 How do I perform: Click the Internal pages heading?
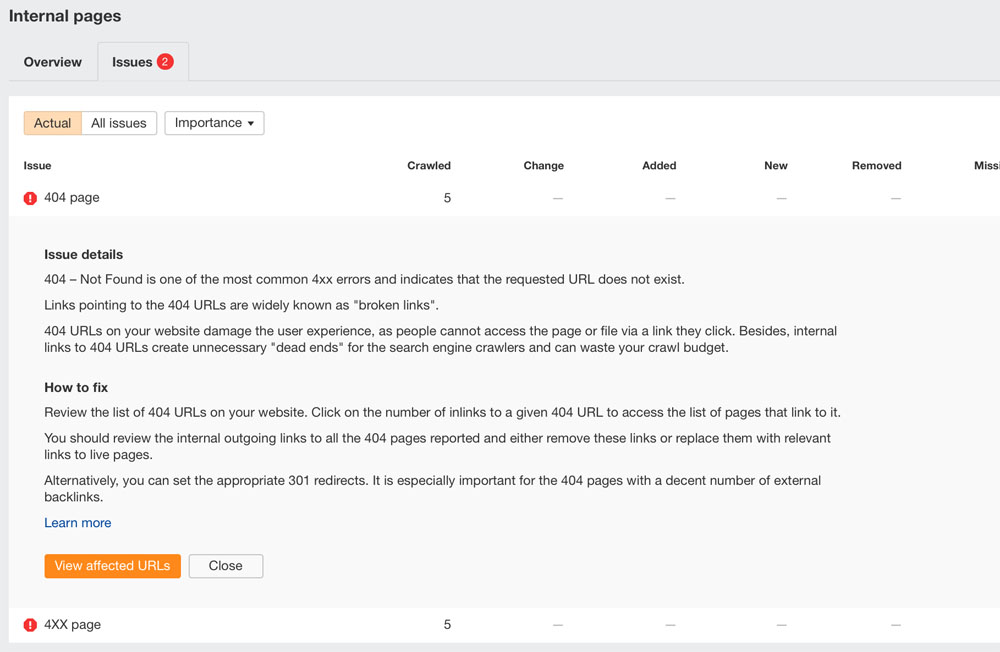pyautogui.click(x=65, y=16)
